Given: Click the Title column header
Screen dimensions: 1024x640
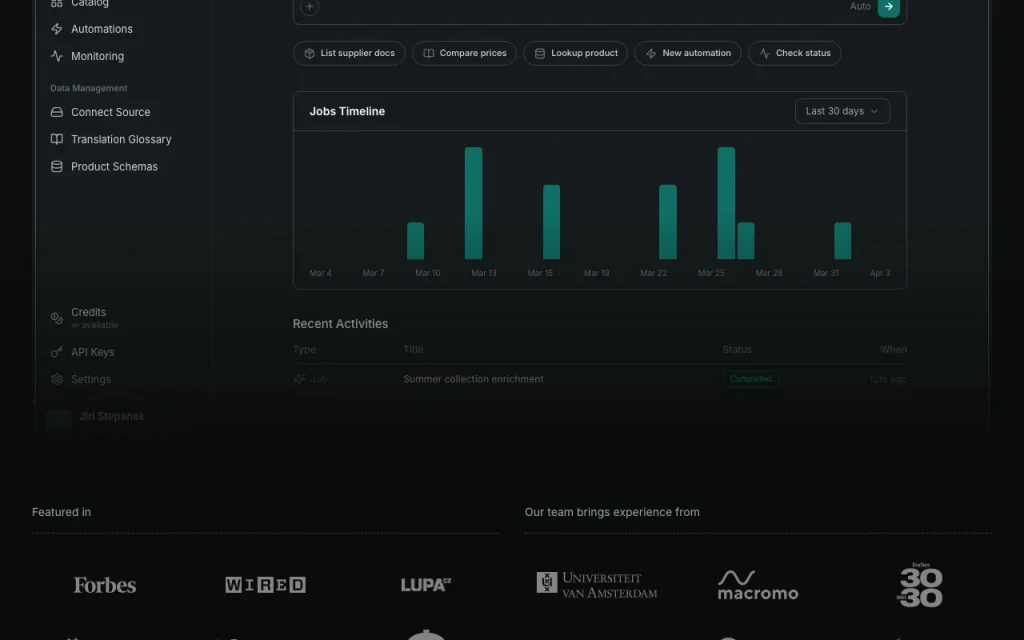Looking at the screenshot, I should pos(413,349).
